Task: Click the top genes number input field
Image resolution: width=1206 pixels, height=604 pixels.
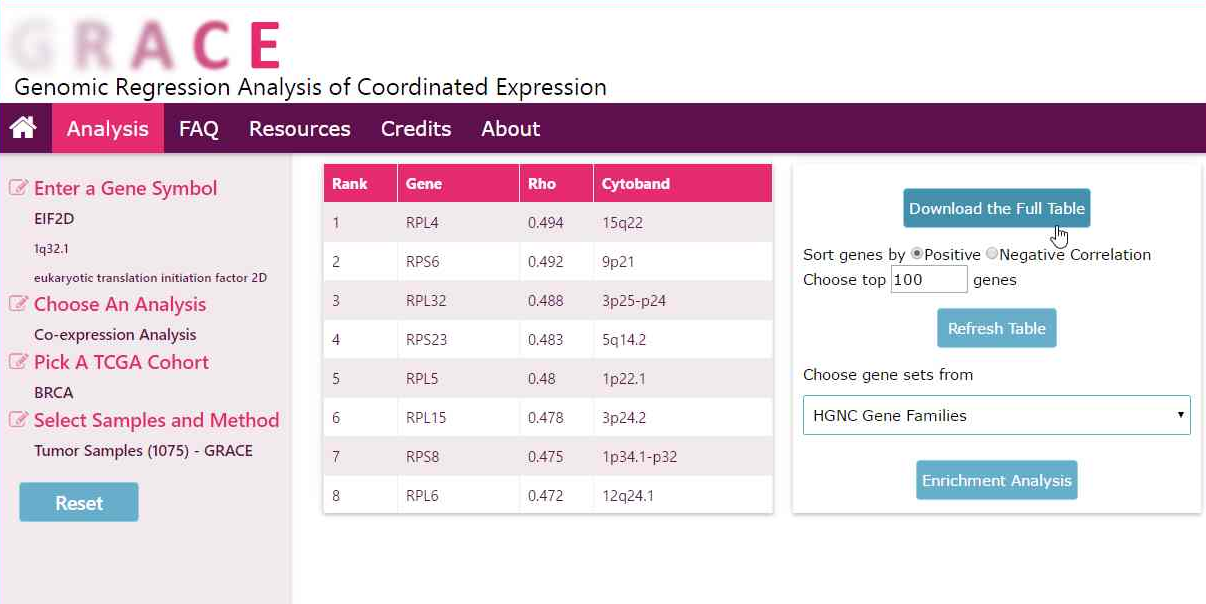Action: tap(929, 280)
